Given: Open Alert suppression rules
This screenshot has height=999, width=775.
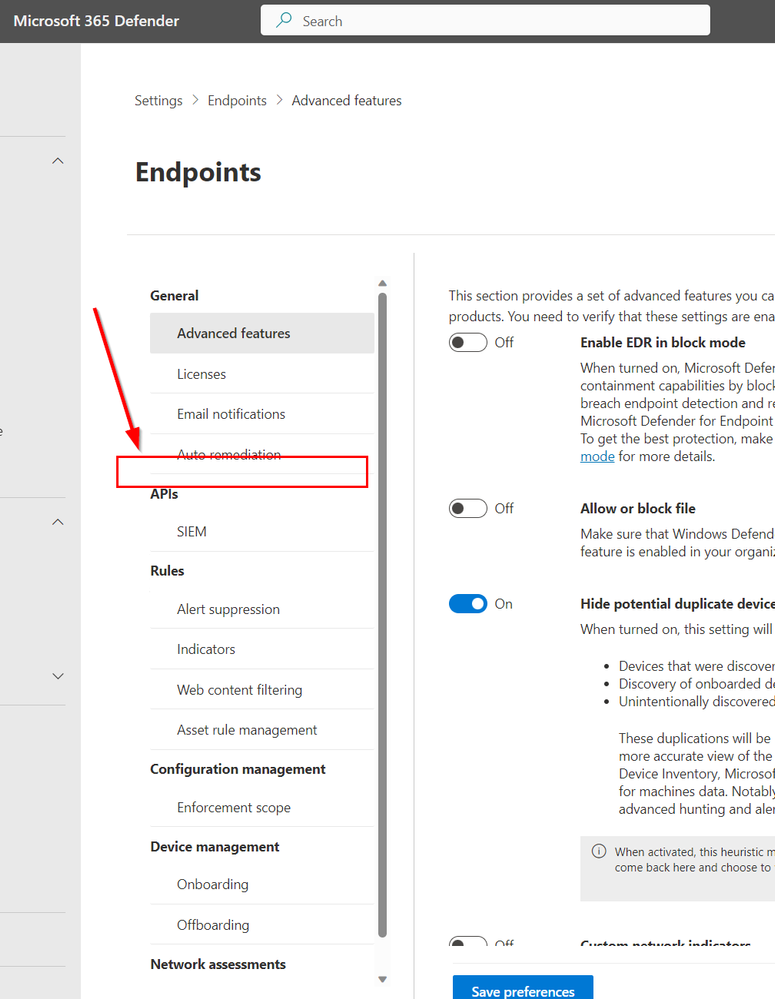Looking at the screenshot, I should [x=262, y=609].
